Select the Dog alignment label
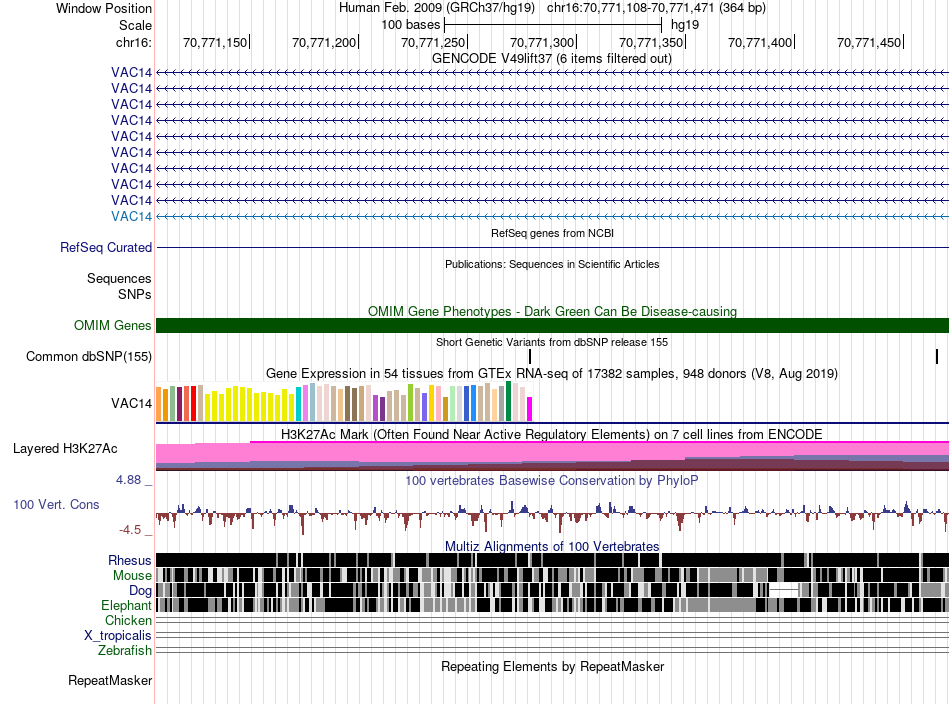 click(x=140, y=591)
